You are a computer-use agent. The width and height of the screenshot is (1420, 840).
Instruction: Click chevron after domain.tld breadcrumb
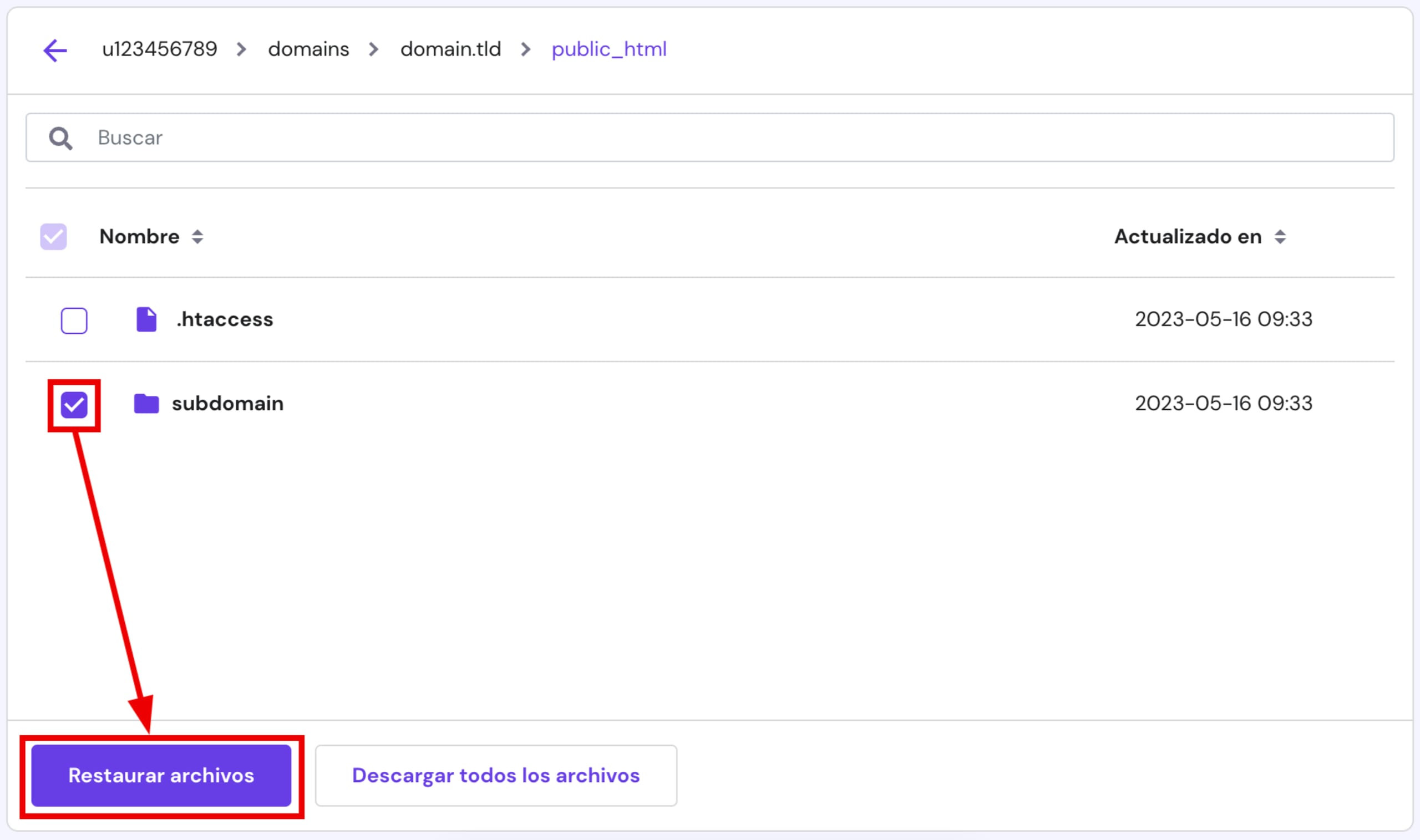pos(525,50)
